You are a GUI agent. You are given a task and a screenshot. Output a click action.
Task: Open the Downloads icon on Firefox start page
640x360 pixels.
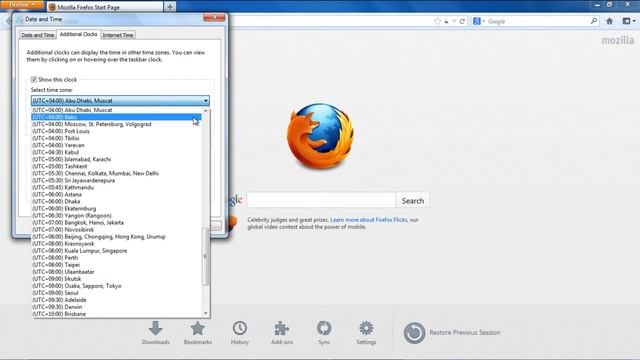click(156, 328)
